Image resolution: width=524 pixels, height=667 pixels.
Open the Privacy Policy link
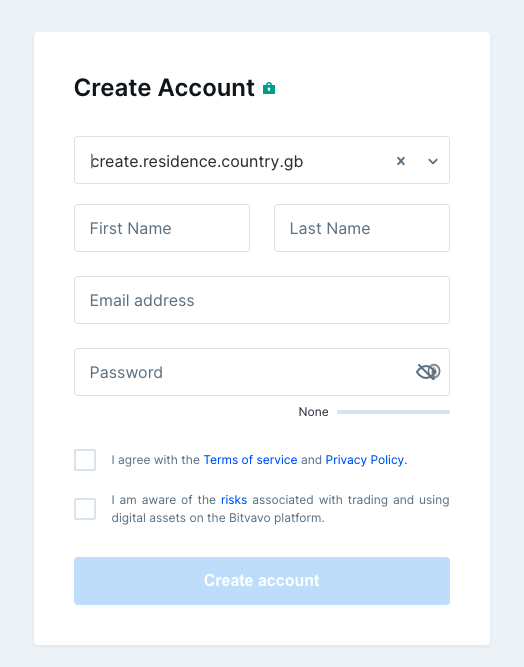[366, 460]
